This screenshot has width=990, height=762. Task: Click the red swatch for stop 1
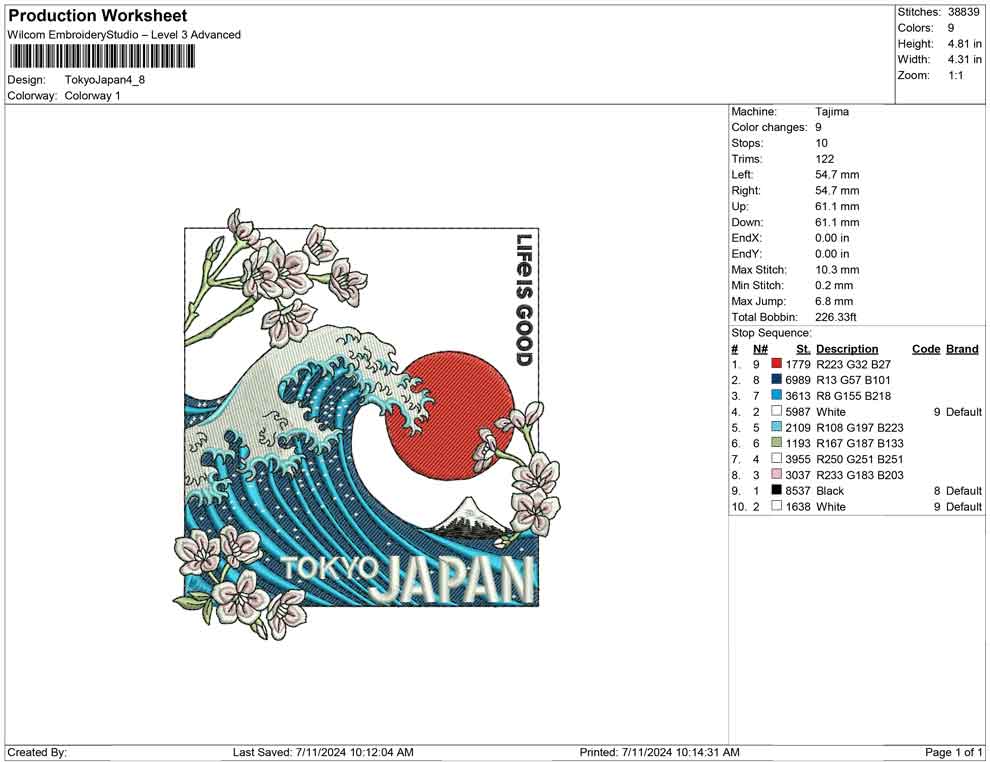(777, 364)
